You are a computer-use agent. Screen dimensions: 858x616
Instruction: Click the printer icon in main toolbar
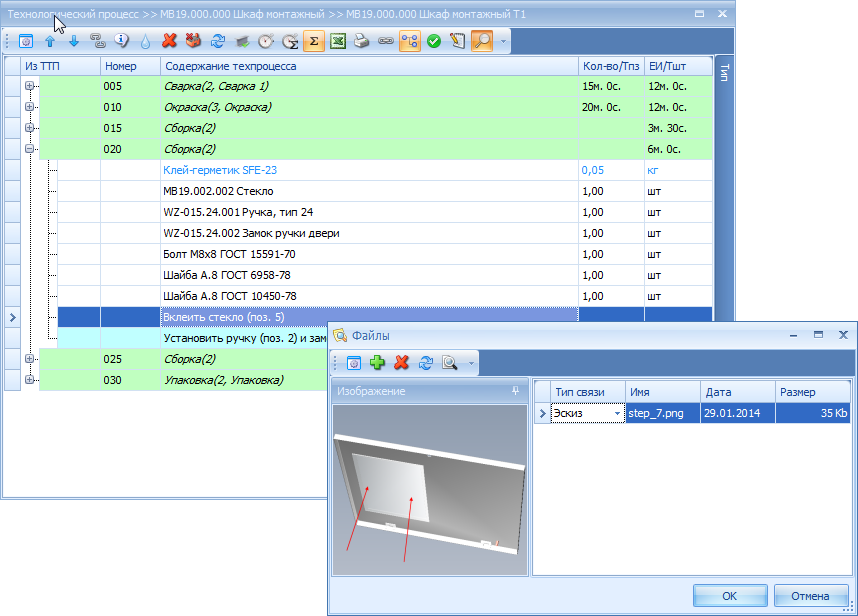(362, 41)
